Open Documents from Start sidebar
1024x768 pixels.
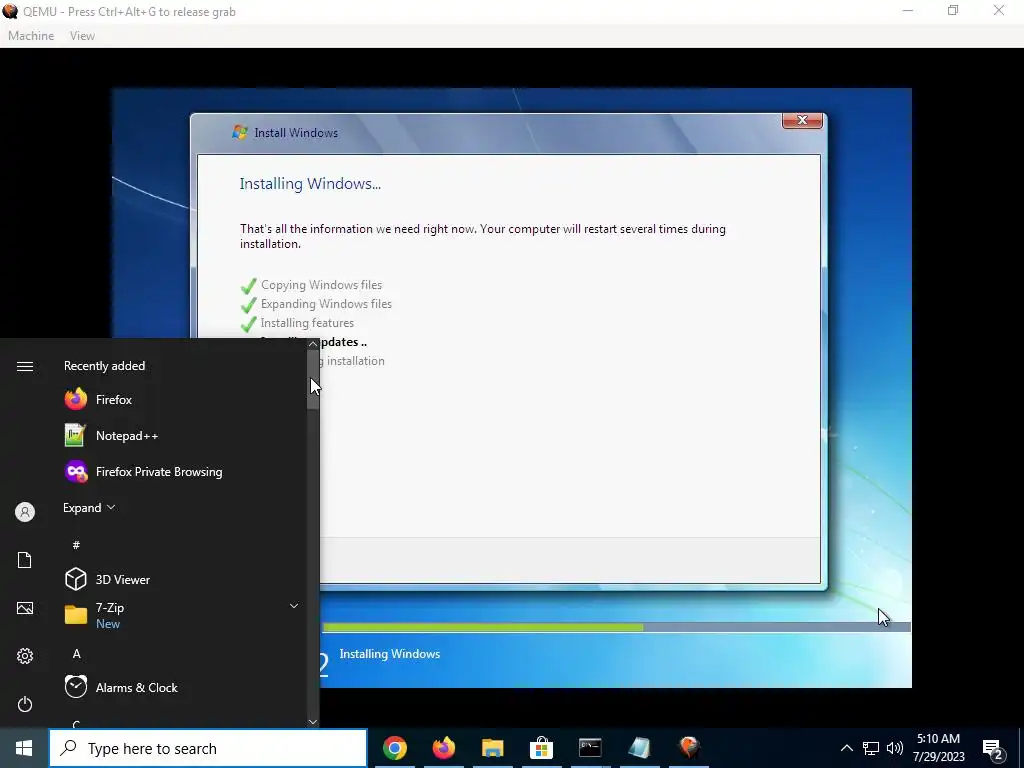pos(25,560)
